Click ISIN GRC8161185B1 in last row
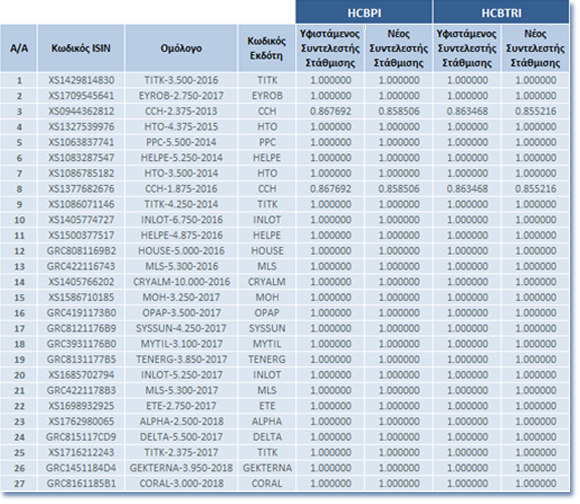 [x=81, y=483]
